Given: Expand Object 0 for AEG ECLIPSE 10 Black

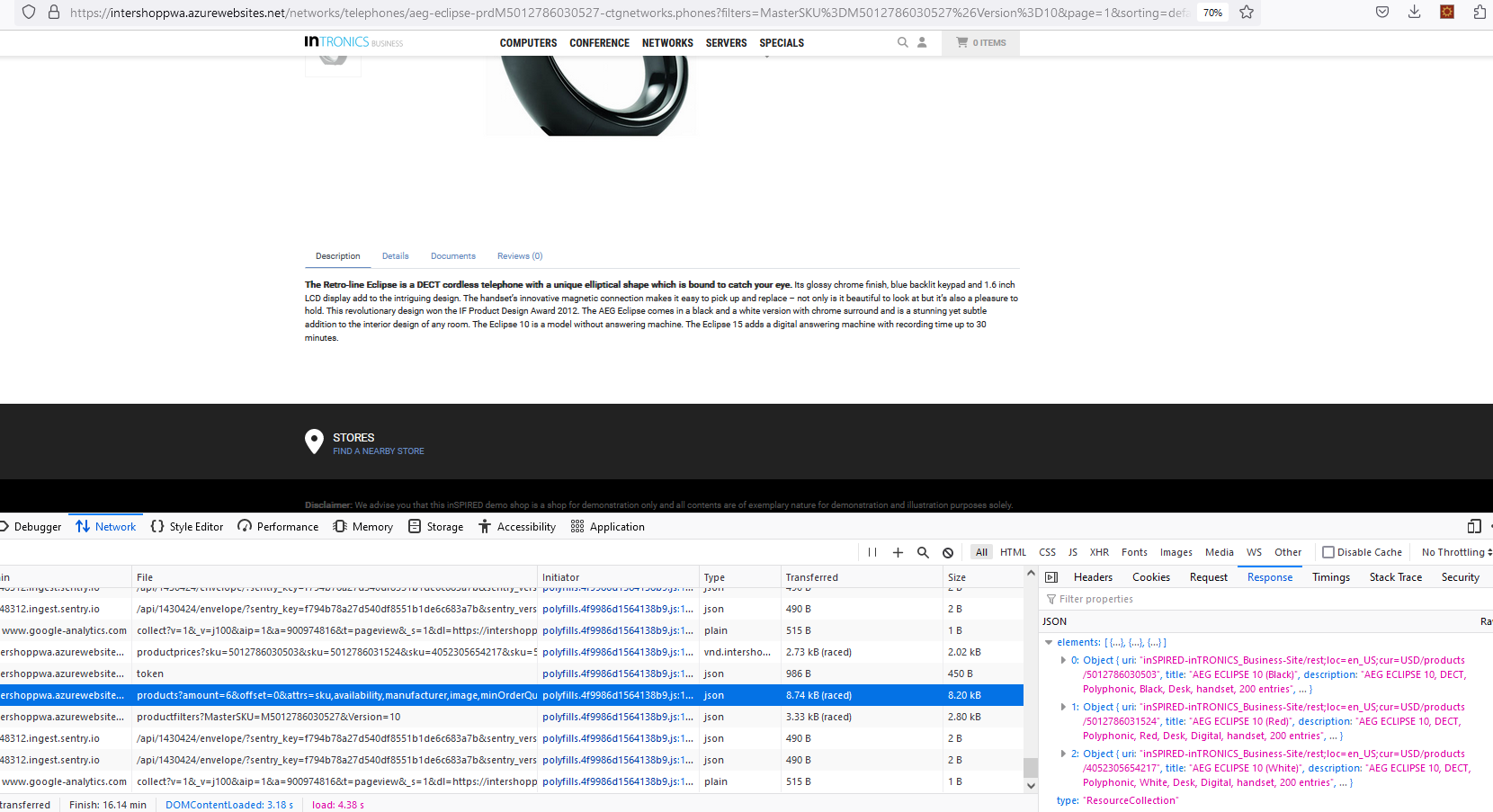Looking at the screenshot, I should coord(1064,659).
